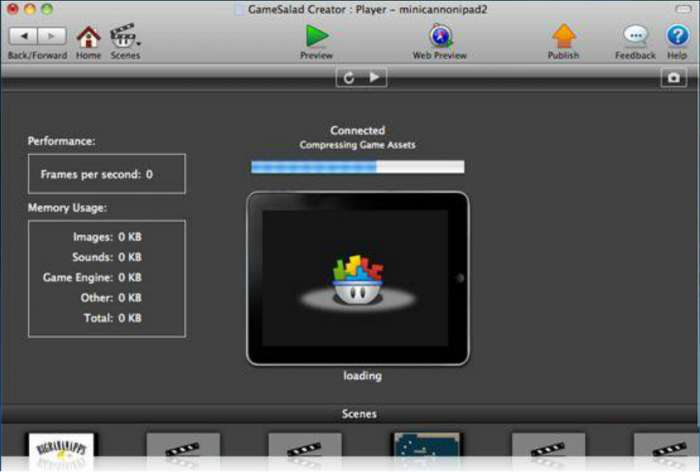Viewport: 700px width, 472px height.
Task: Start Preview with green play icon
Action: point(317,36)
